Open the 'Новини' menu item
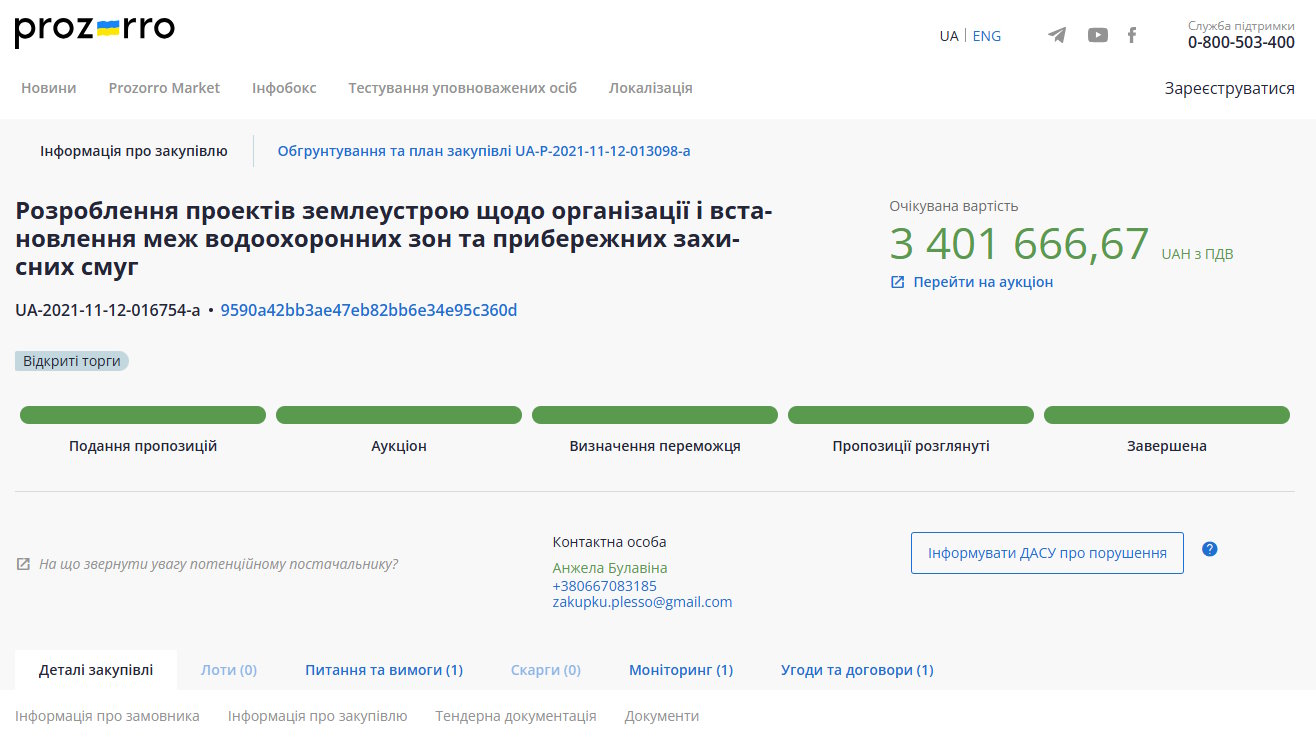Image resolution: width=1316 pixels, height=747 pixels. 48,88
